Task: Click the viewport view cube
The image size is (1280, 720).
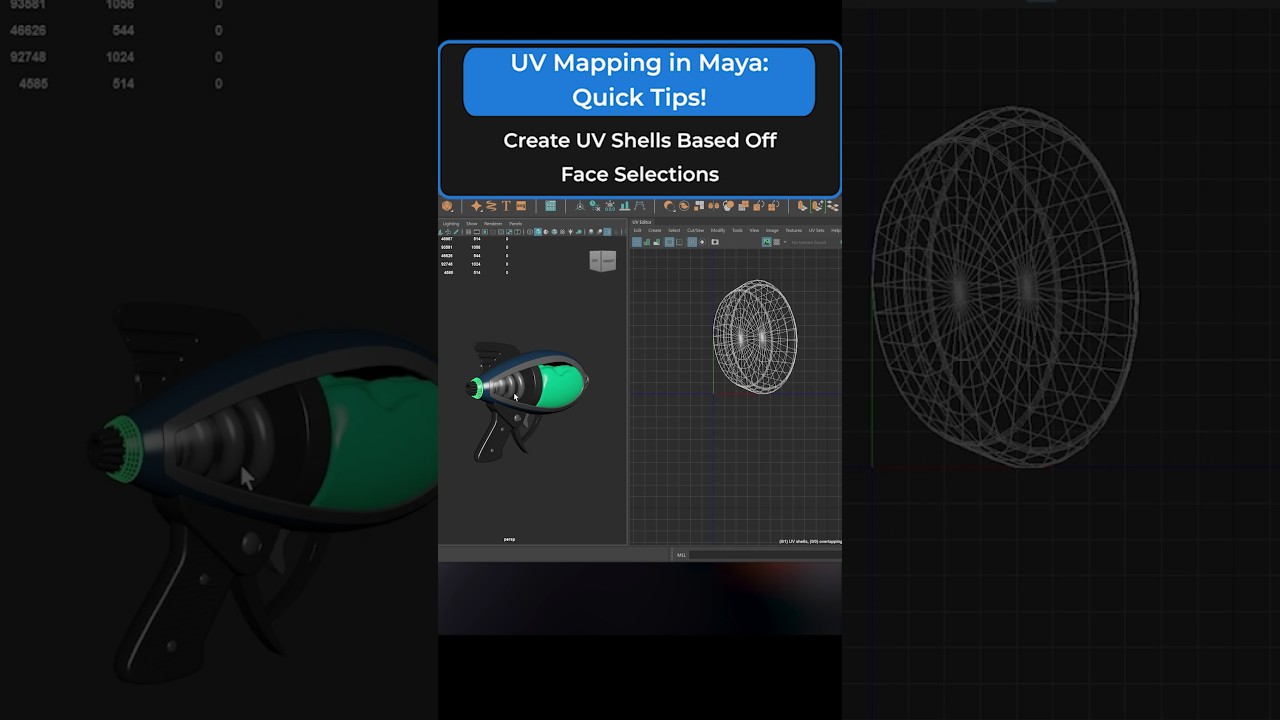Action: (x=603, y=261)
